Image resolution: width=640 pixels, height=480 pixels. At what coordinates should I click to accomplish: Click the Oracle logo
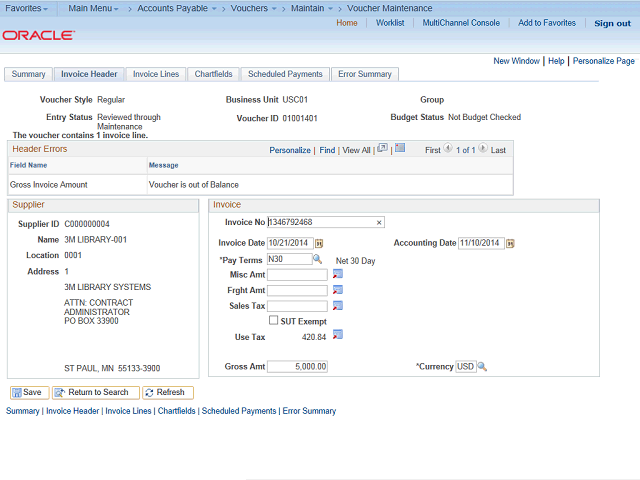coord(39,36)
